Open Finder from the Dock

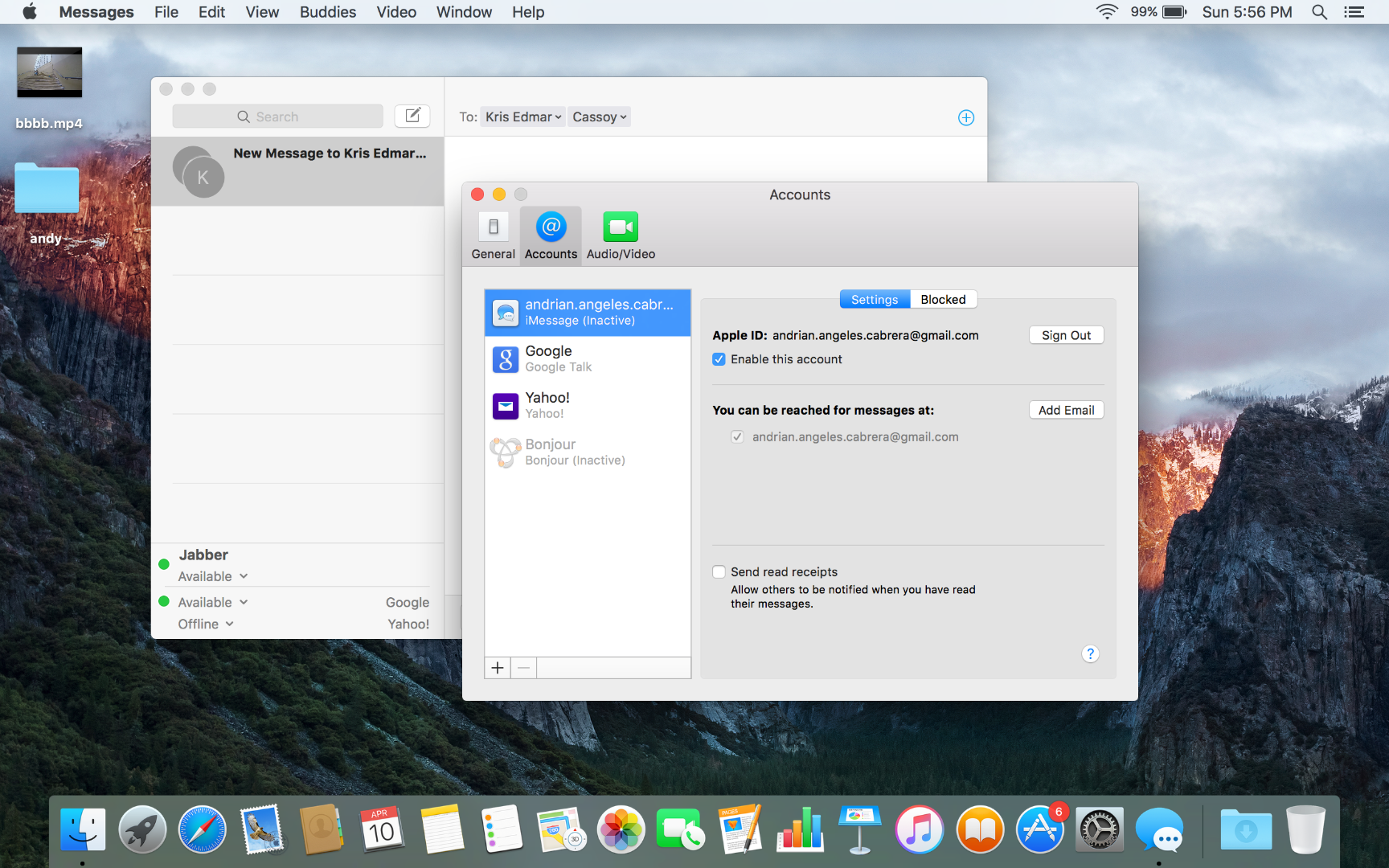(83, 829)
